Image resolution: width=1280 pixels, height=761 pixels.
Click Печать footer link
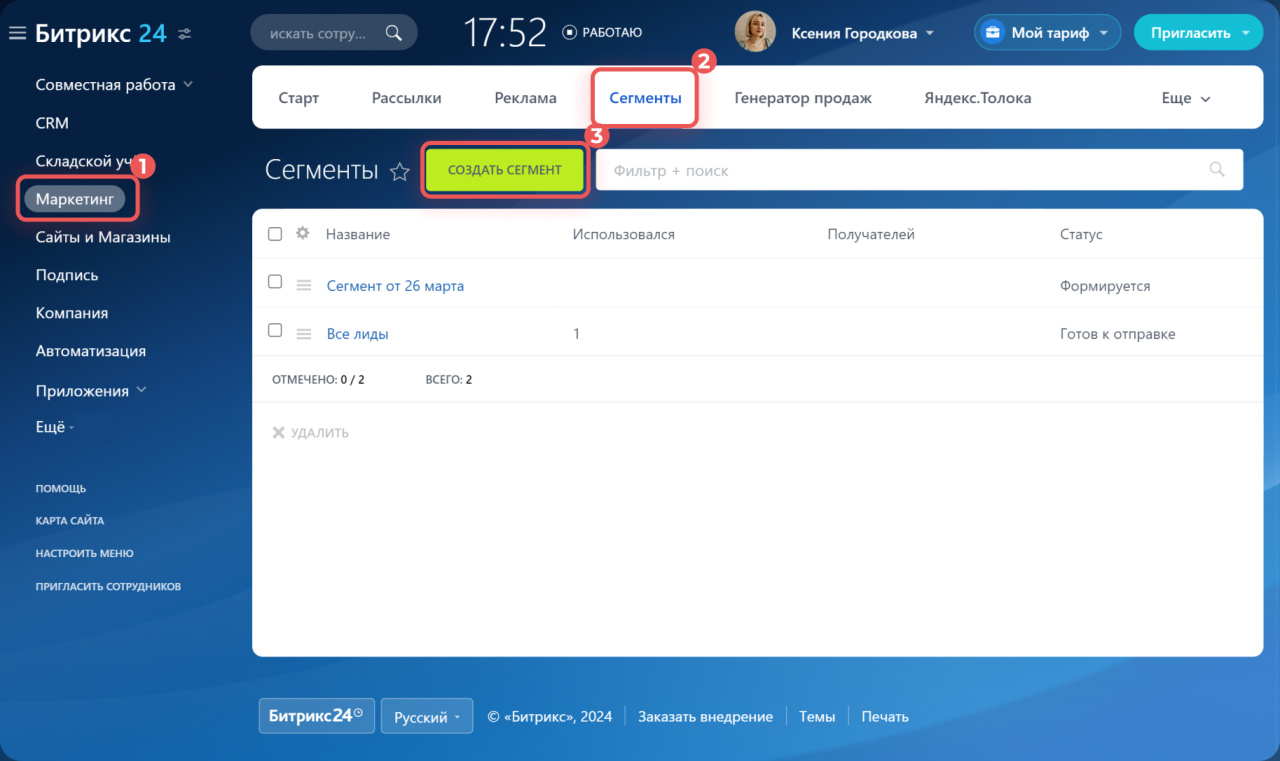pos(885,716)
